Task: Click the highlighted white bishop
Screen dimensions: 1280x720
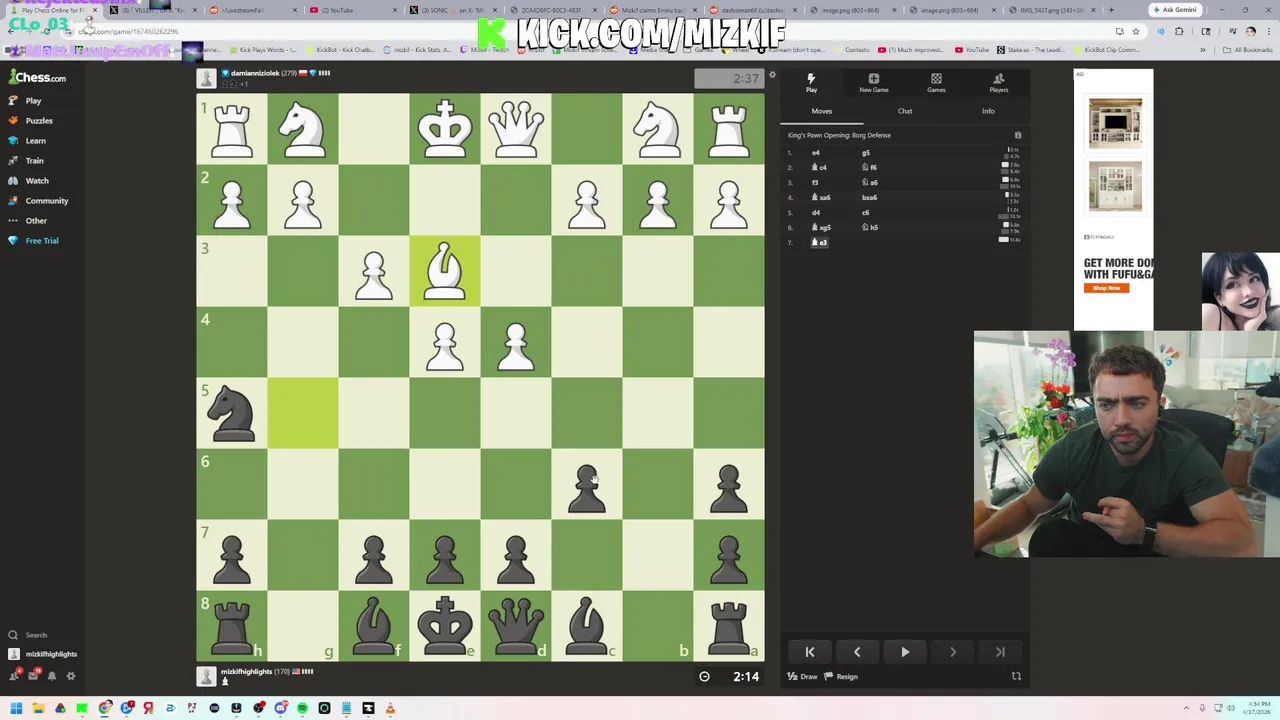Action: [x=445, y=272]
